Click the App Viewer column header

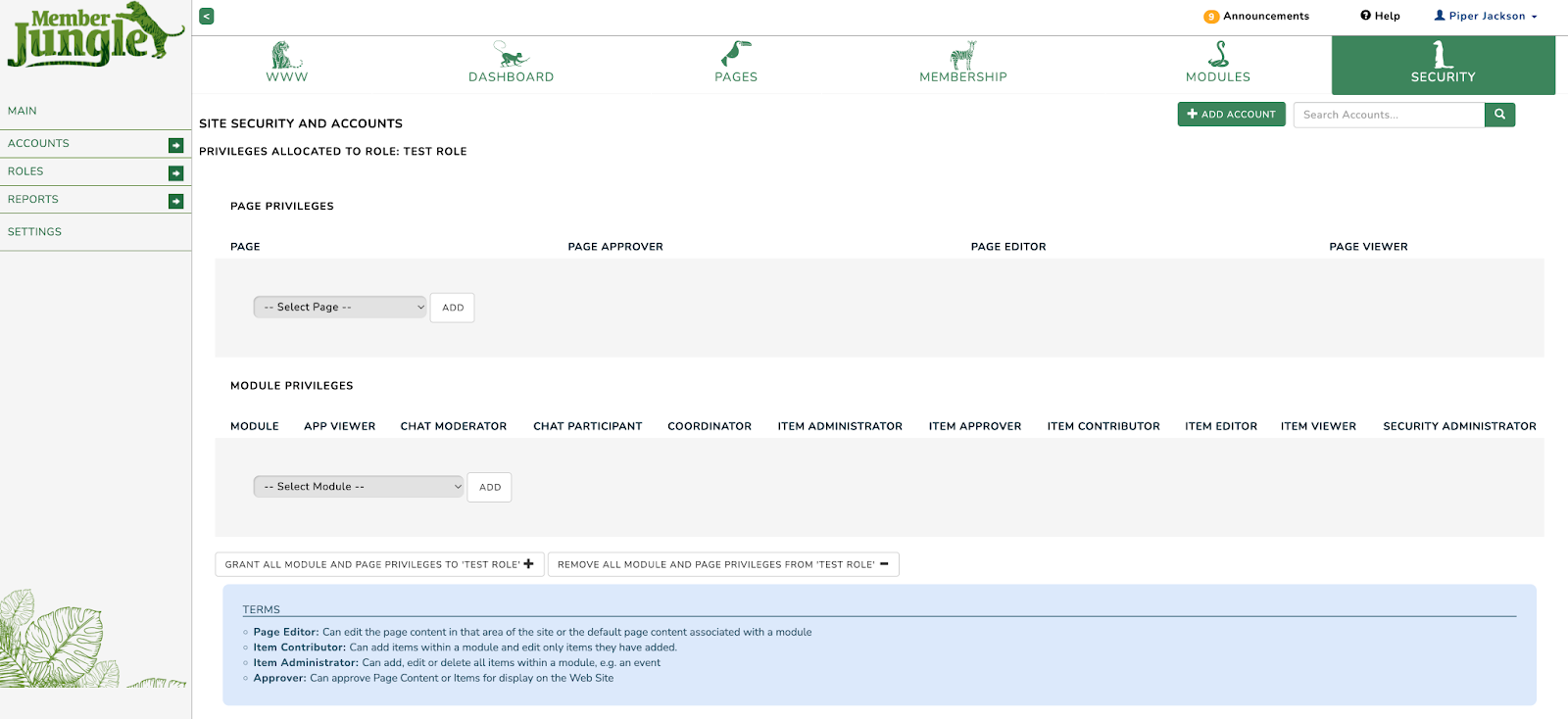pyautogui.click(x=339, y=426)
